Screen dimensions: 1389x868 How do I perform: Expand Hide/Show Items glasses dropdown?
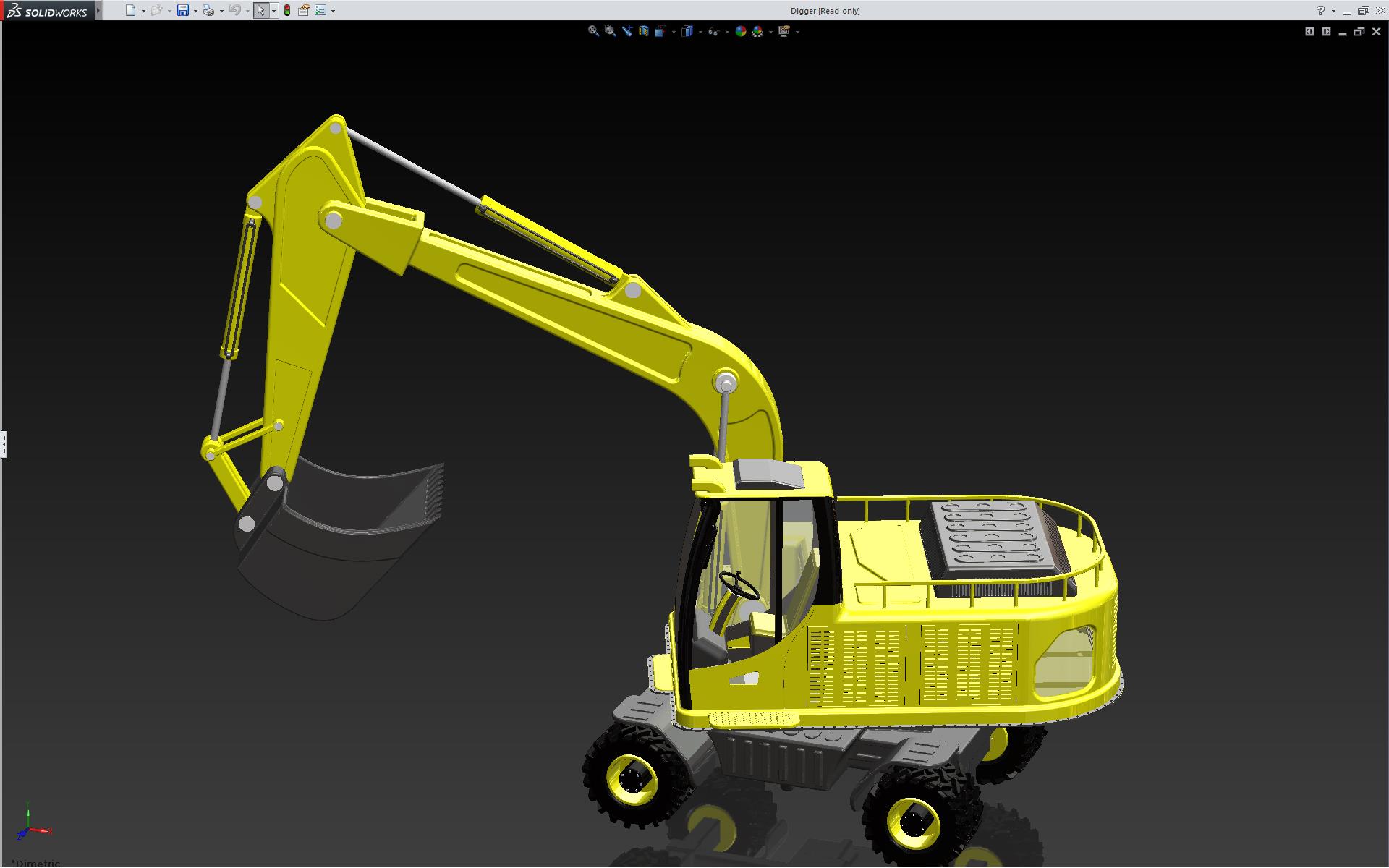[726, 32]
